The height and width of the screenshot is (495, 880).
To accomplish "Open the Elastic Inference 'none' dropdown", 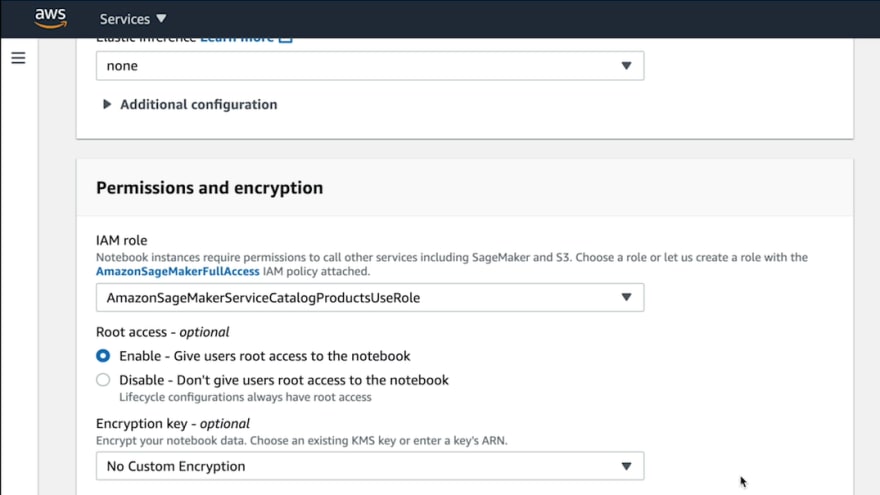I will point(370,66).
